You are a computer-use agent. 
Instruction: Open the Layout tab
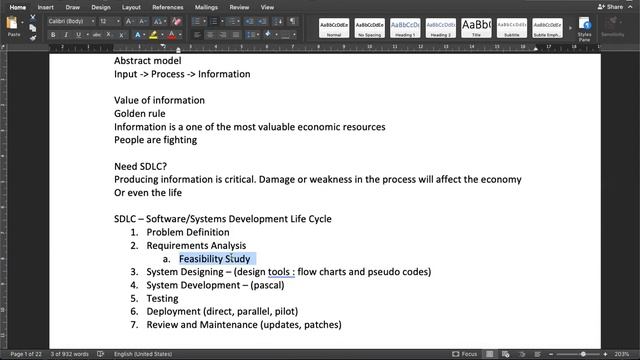(131, 7)
